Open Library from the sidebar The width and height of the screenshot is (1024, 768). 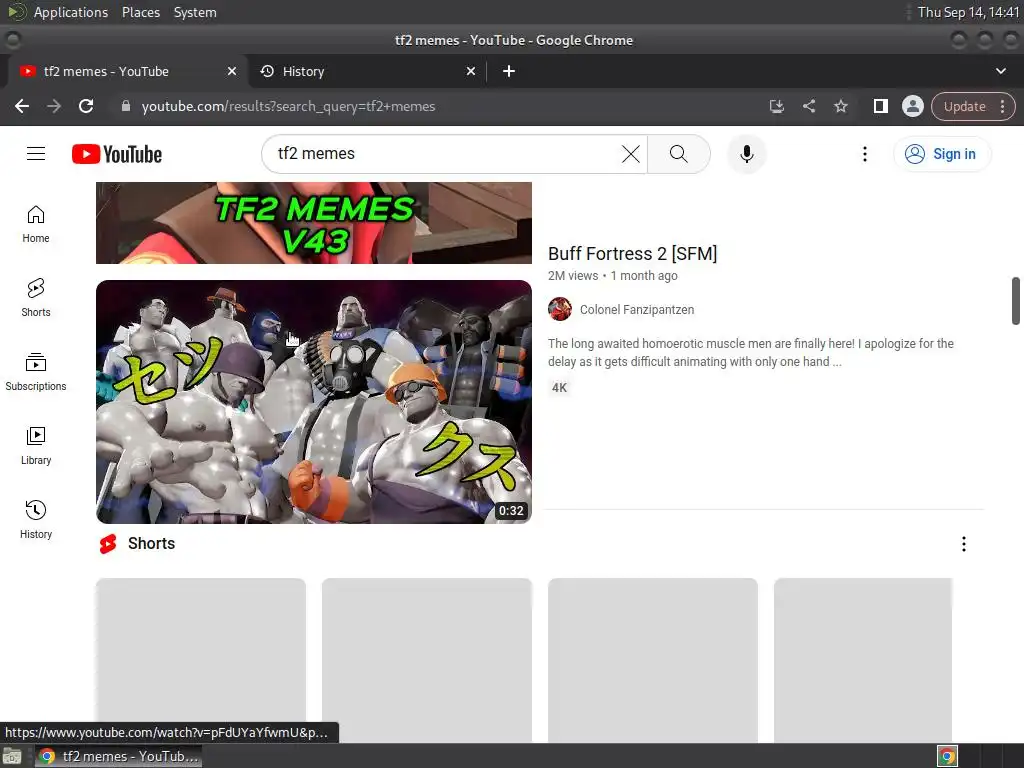pyautogui.click(x=36, y=446)
